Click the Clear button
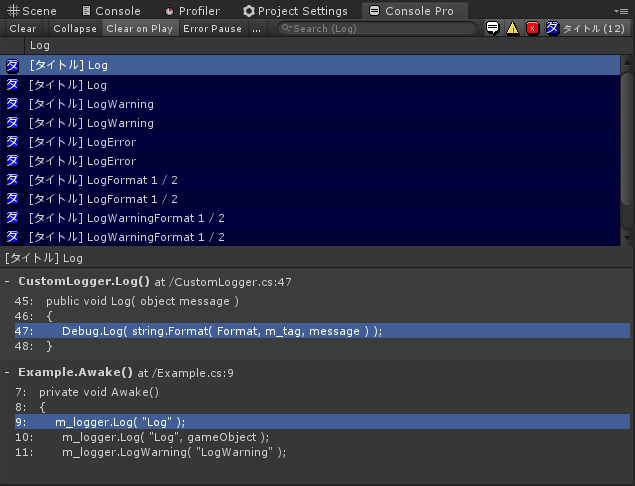This screenshot has width=635, height=486. [23, 28]
